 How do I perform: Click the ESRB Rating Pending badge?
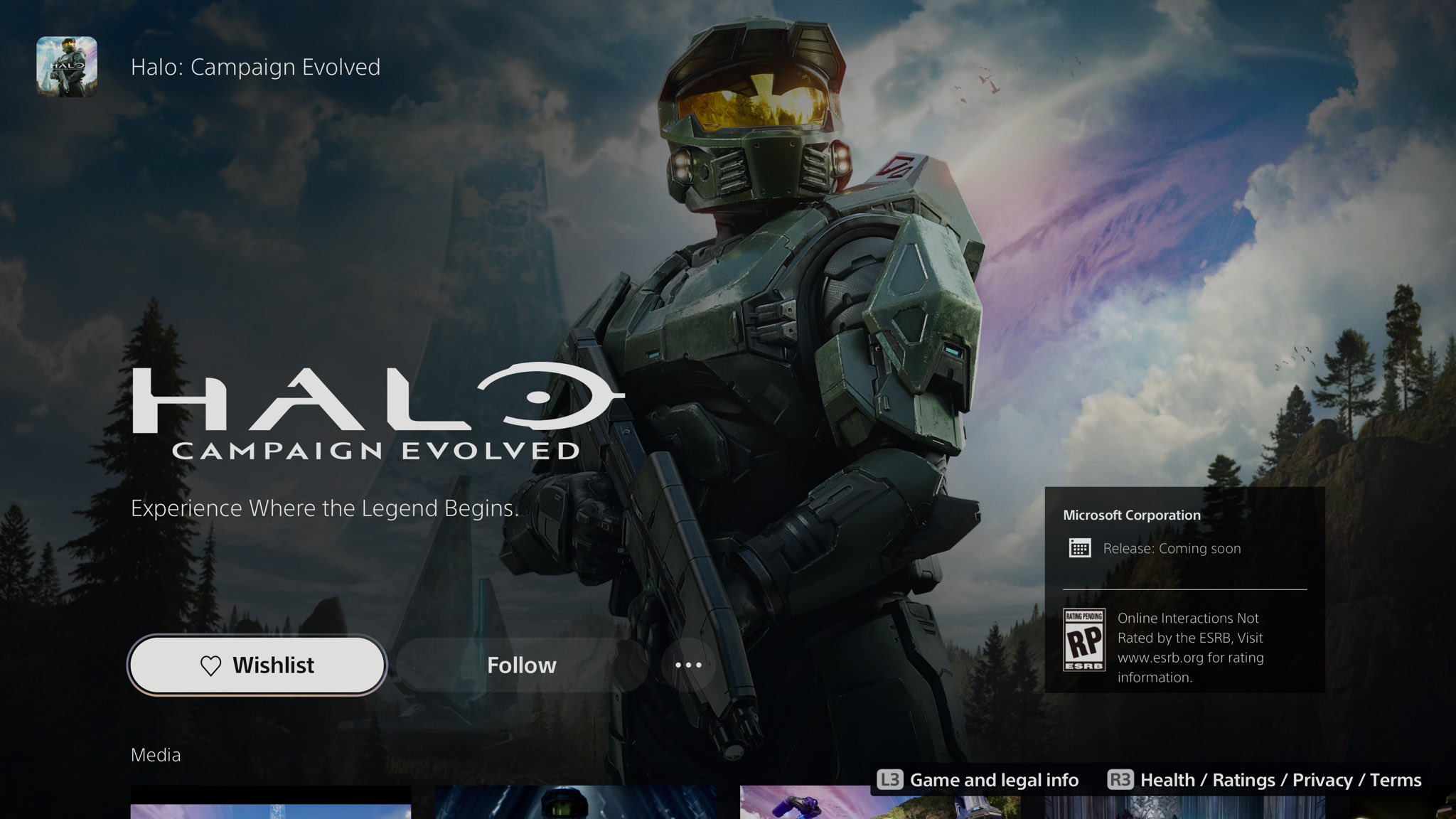tap(1083, 640)
